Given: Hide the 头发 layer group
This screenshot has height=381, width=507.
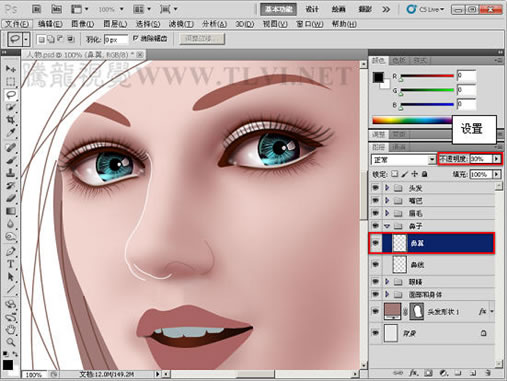Looking at the screenshot, I should 375,188.
